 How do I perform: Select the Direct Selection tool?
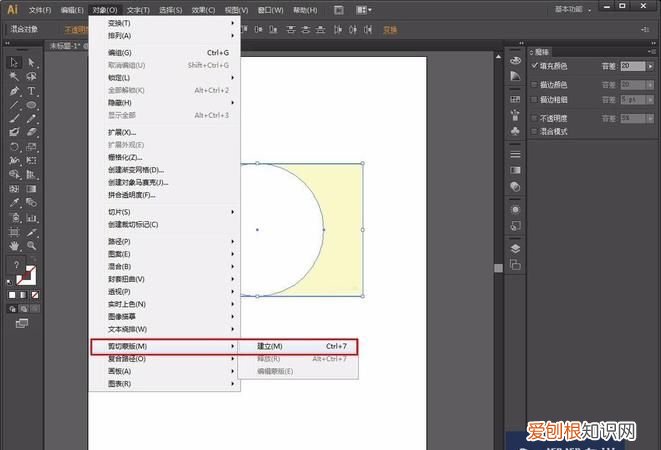[x=31, y=62]
